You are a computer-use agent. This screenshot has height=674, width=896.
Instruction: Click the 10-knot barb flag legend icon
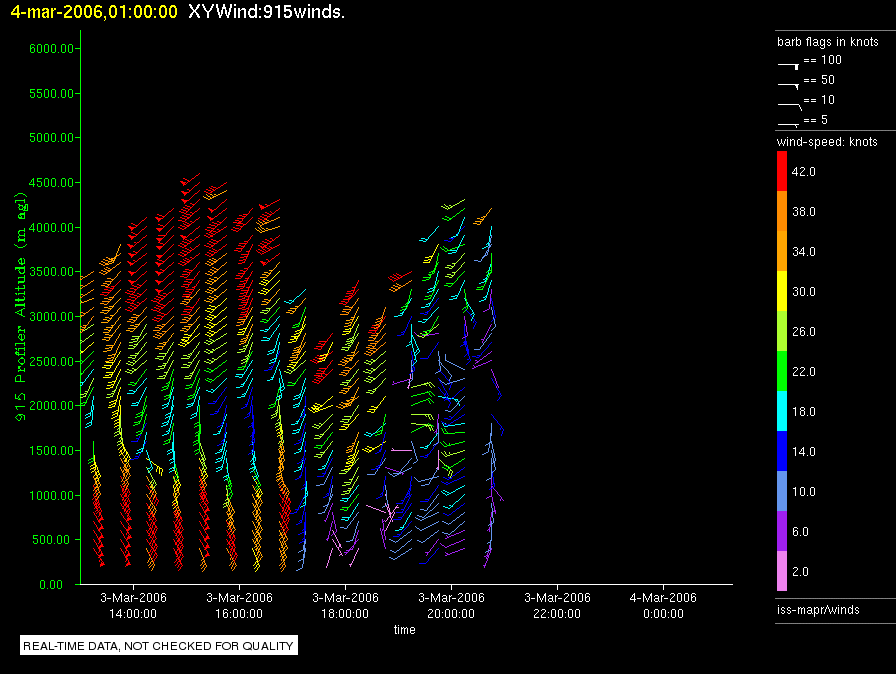coord(788,102)
